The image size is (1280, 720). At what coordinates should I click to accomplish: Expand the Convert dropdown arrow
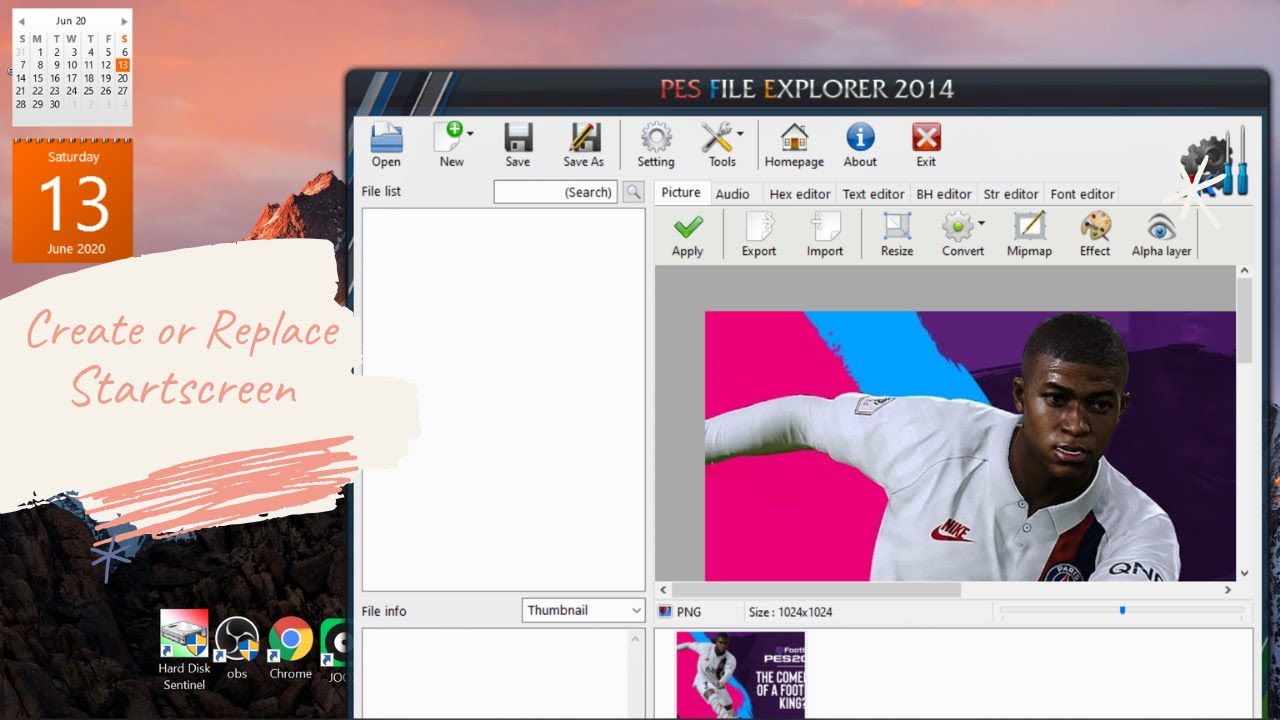pos(982,224)
